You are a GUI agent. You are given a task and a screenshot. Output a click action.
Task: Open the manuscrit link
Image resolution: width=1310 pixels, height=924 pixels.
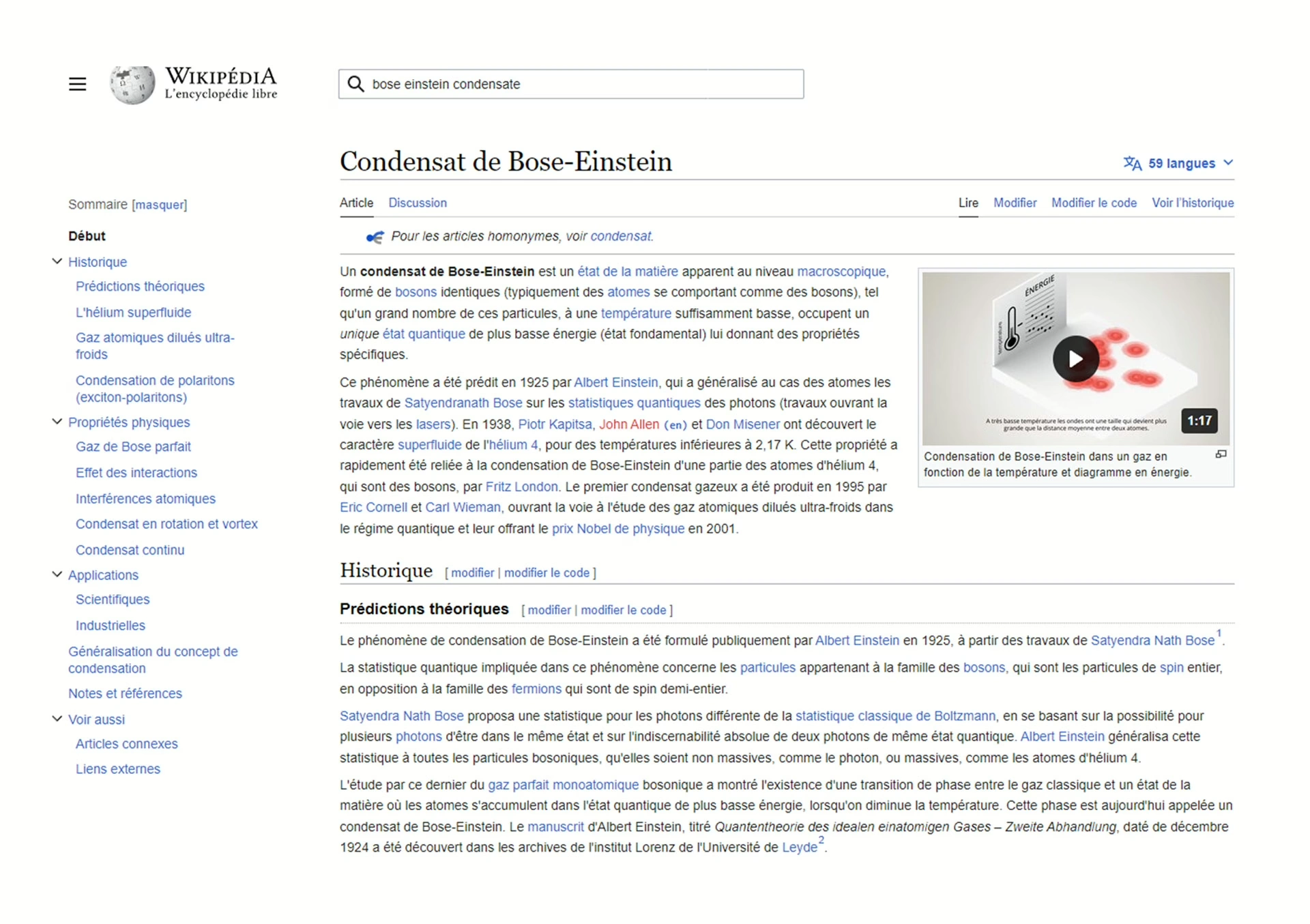pos(555,826)
